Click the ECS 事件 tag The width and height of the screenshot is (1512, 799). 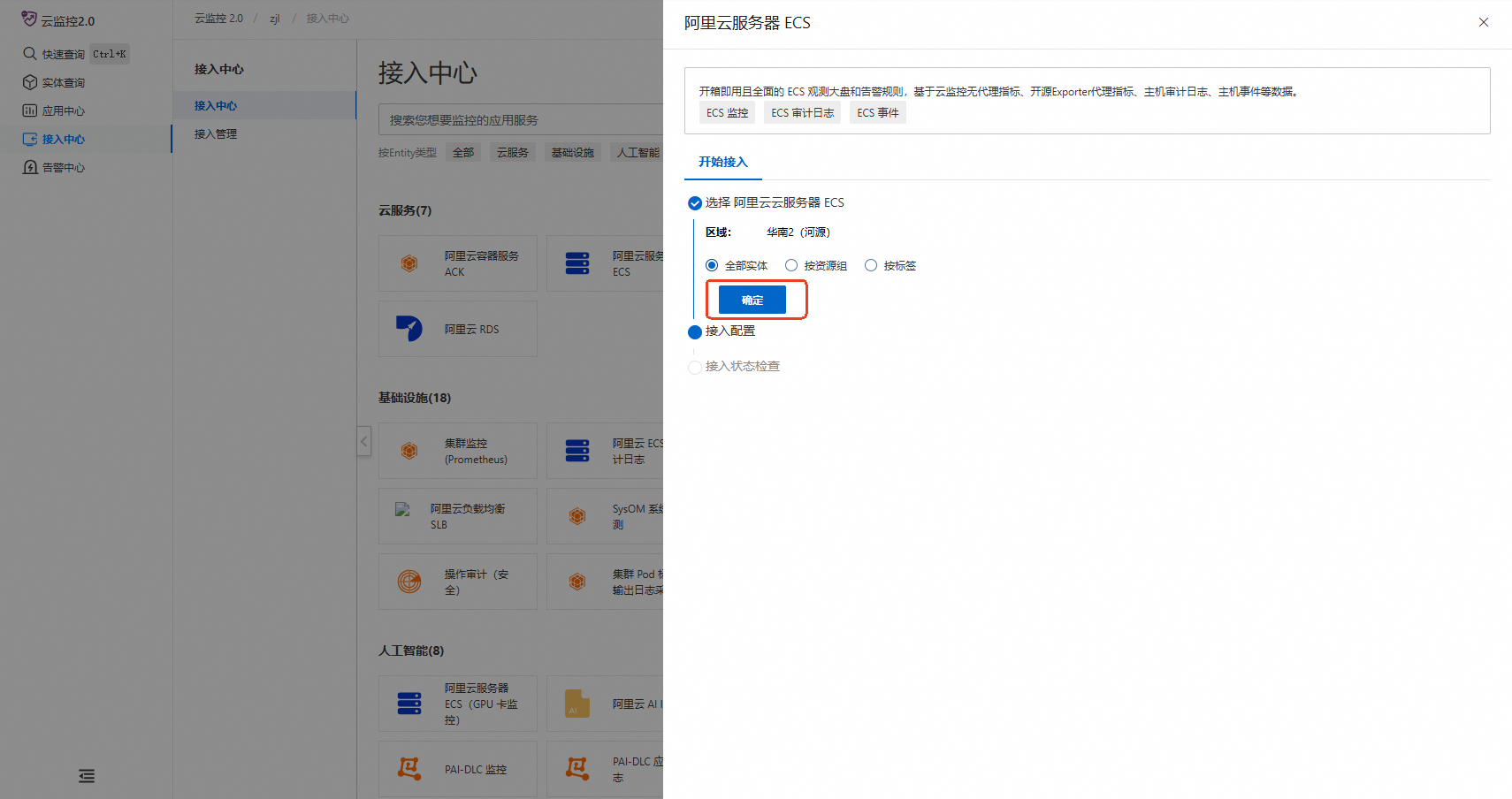click(878, 112)
